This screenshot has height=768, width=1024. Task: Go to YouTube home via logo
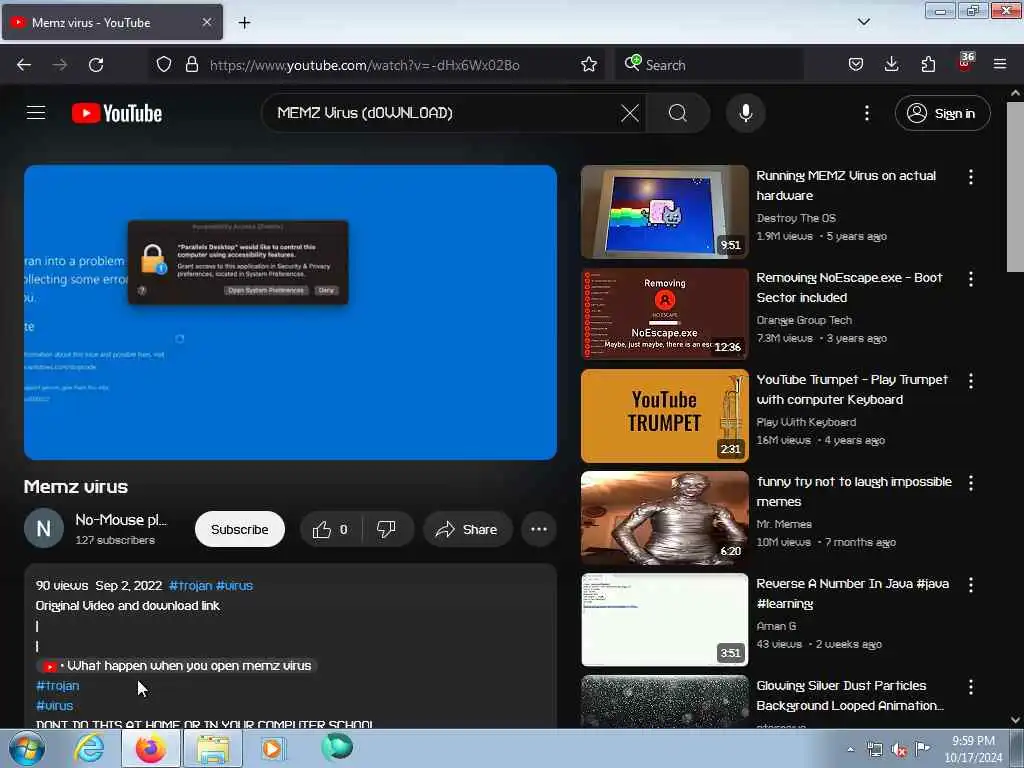[117, 113]
